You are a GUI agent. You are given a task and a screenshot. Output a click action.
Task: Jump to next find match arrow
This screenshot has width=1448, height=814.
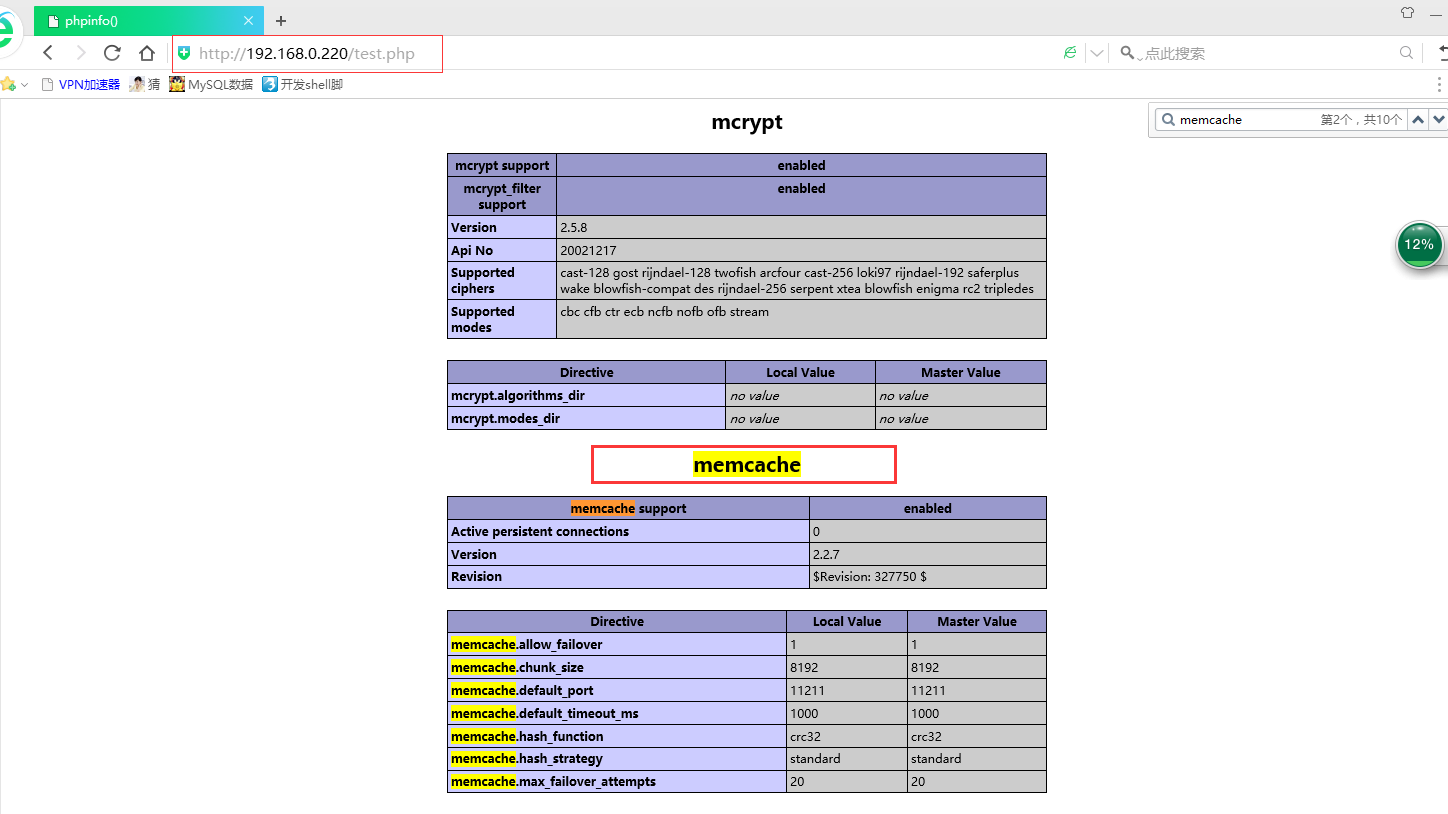click(1438, 119)
